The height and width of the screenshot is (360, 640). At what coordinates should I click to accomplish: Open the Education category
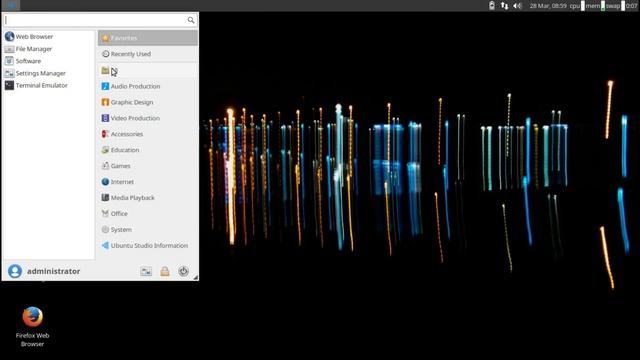(148, 150)
